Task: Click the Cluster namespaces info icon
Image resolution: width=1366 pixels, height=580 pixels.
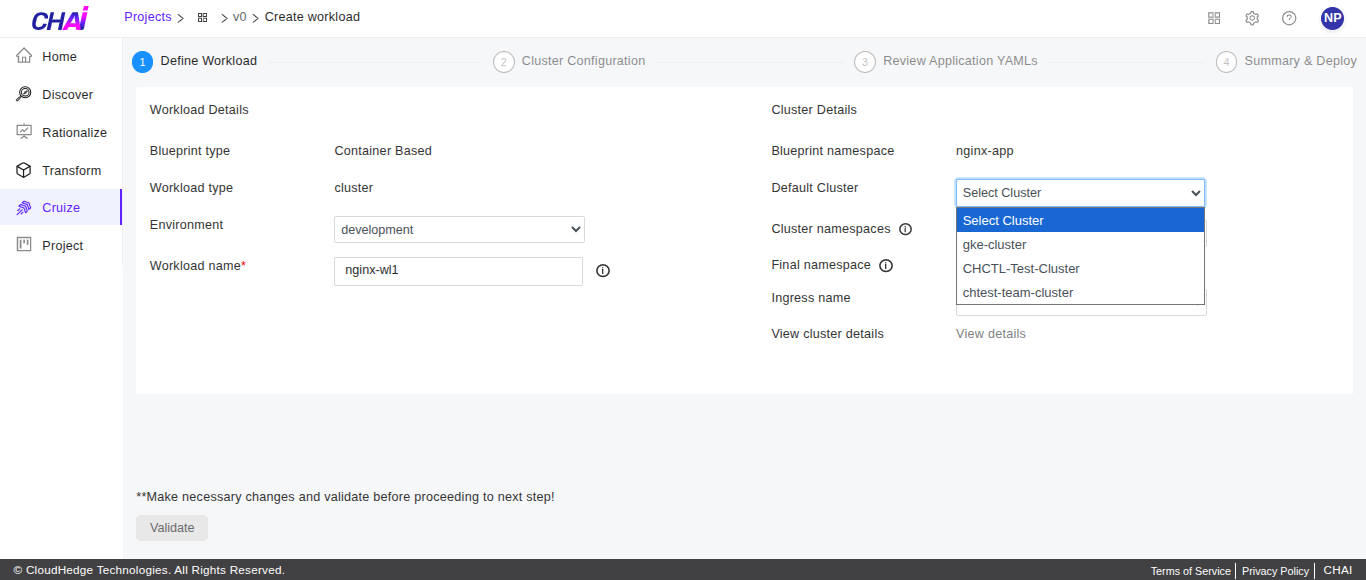Action: click(905, 229)
